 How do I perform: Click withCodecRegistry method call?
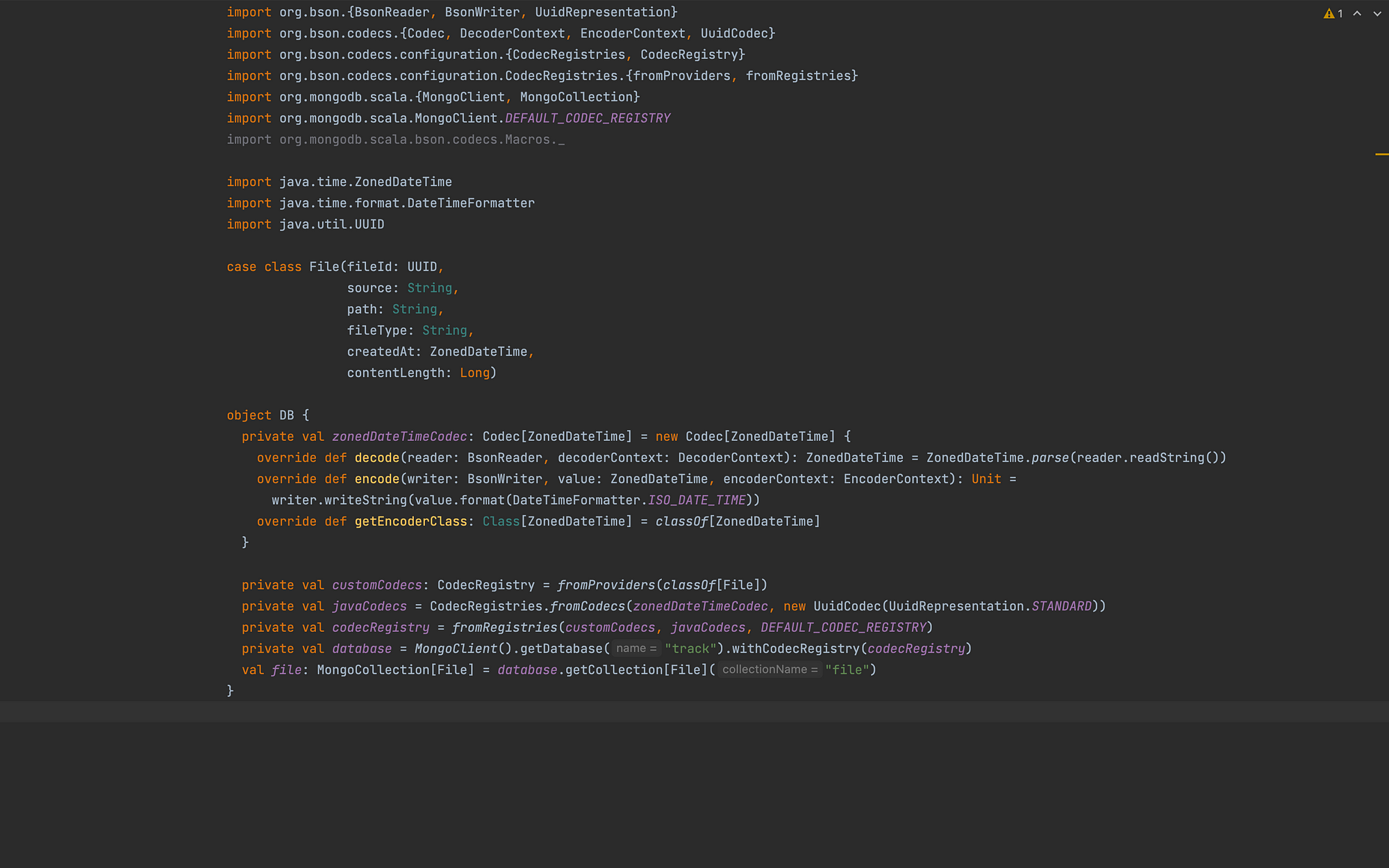(x=796, y=649)
